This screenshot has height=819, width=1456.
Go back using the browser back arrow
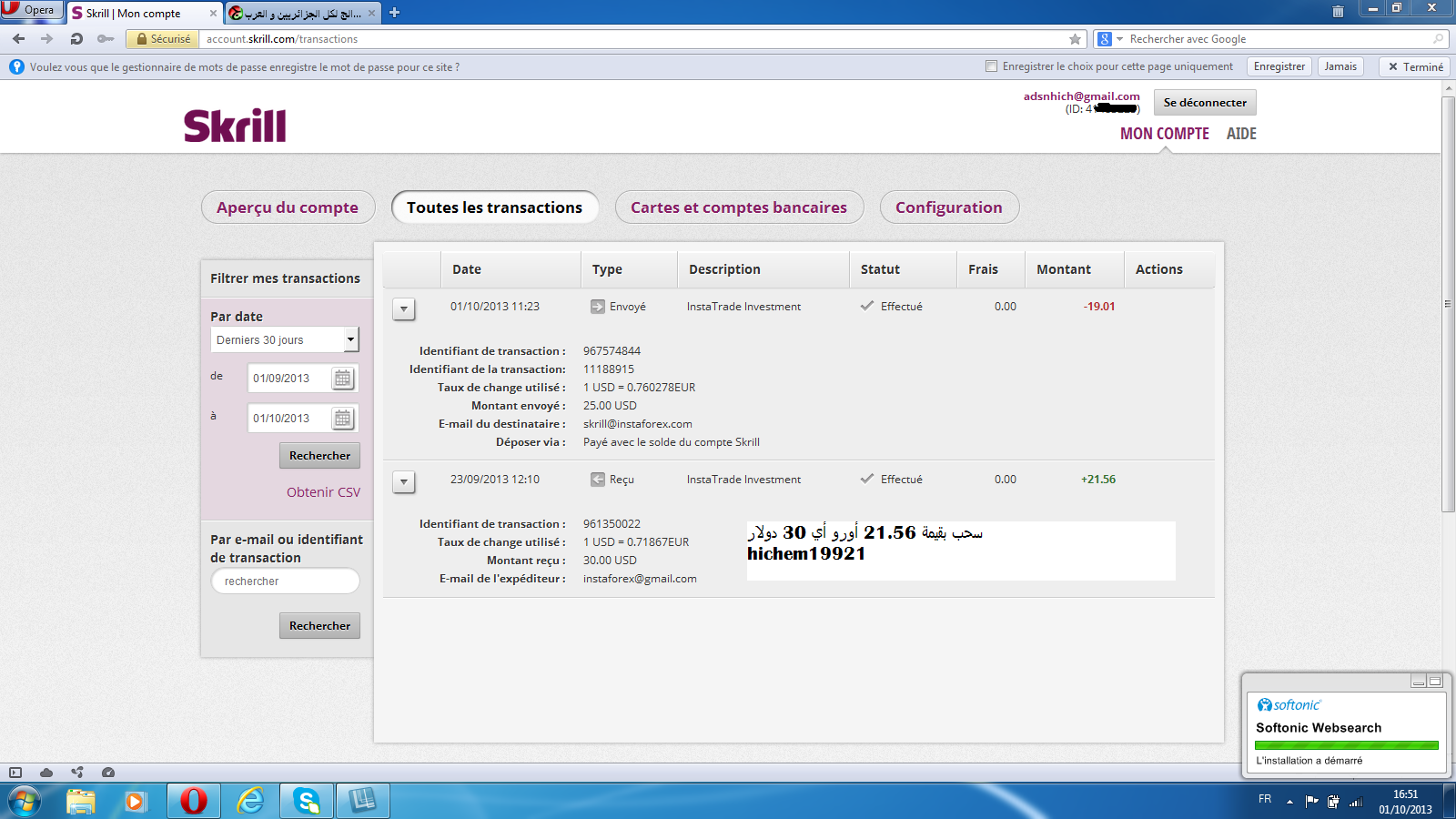click(19, 39)
